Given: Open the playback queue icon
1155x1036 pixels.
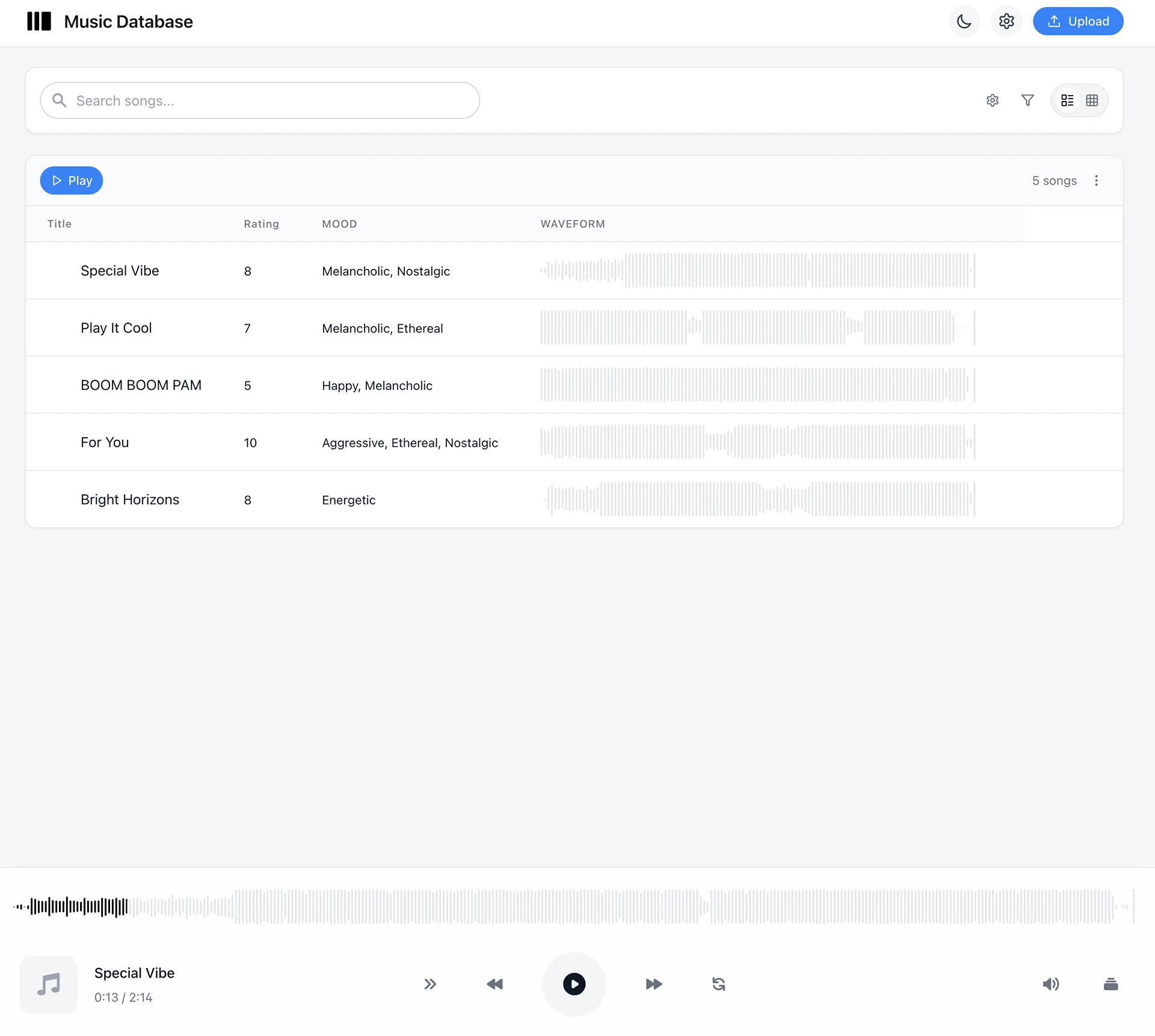Looking at the screenshot, I should click(1111, 984).
